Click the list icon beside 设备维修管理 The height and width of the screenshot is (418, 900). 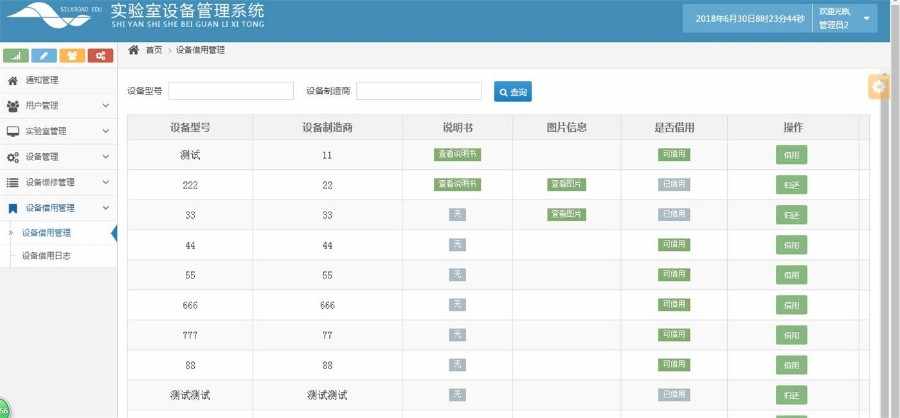click(13, 183)
